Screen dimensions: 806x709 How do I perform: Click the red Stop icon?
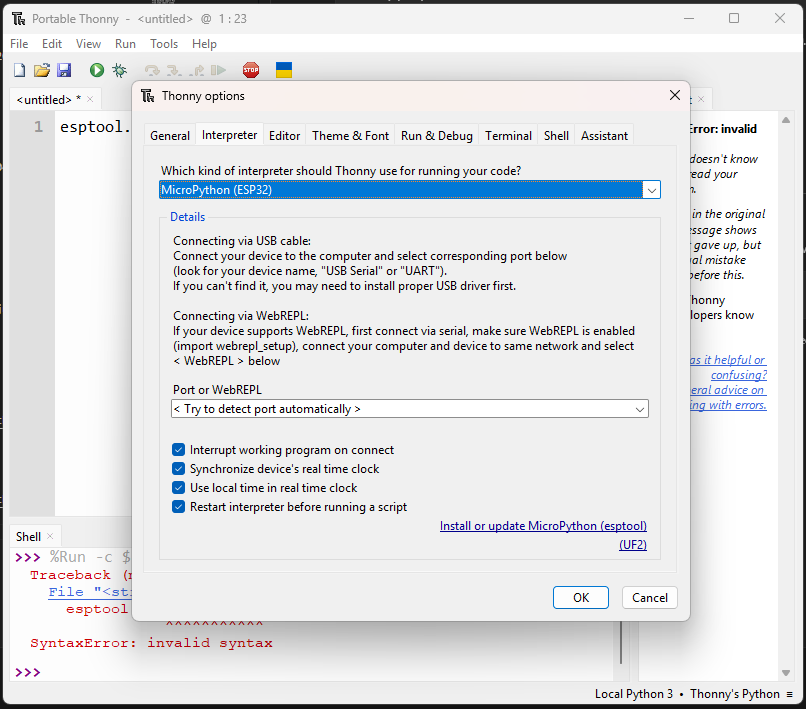251,70
